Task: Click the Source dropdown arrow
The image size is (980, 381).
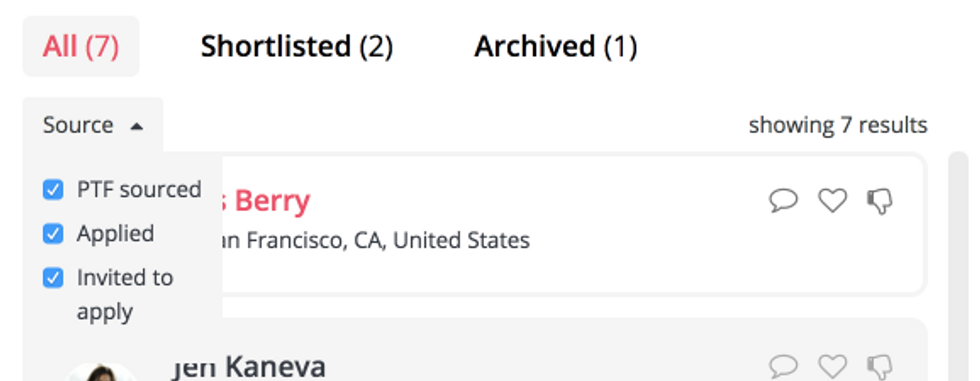Action: [136, 127]
